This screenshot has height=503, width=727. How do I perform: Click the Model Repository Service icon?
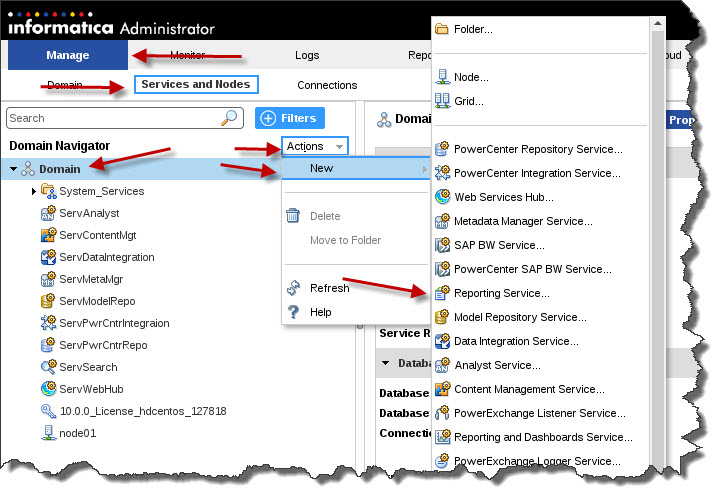coord(442,317)
